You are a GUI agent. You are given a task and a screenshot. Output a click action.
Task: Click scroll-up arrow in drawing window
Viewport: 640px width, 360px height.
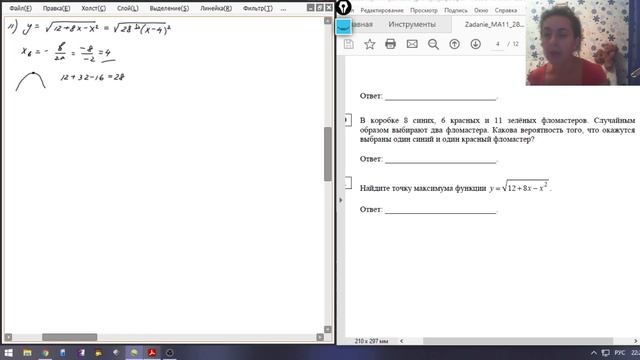[328, 20]
